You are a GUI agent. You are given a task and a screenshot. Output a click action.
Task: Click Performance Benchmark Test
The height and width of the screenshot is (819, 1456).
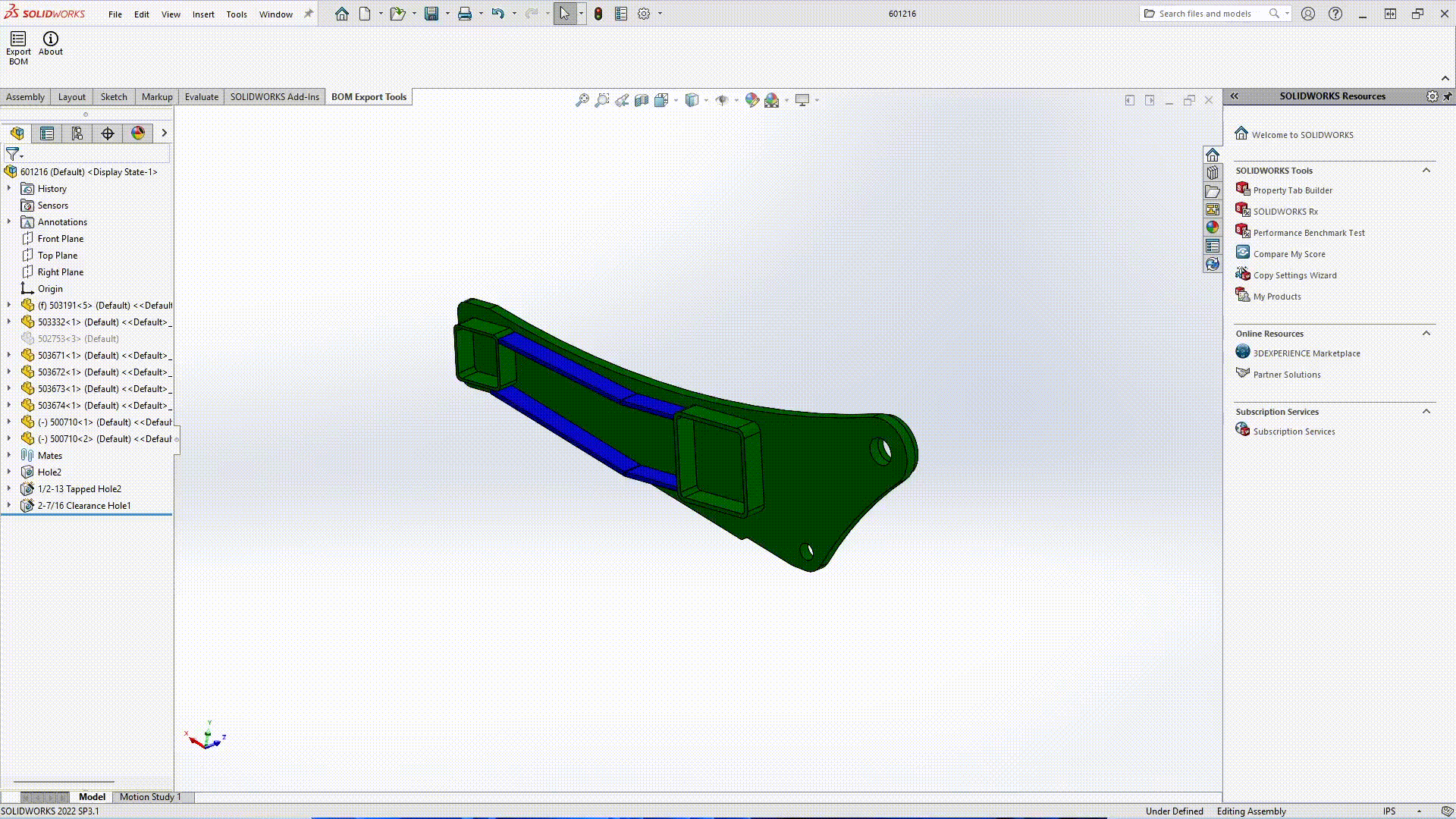1308,233
